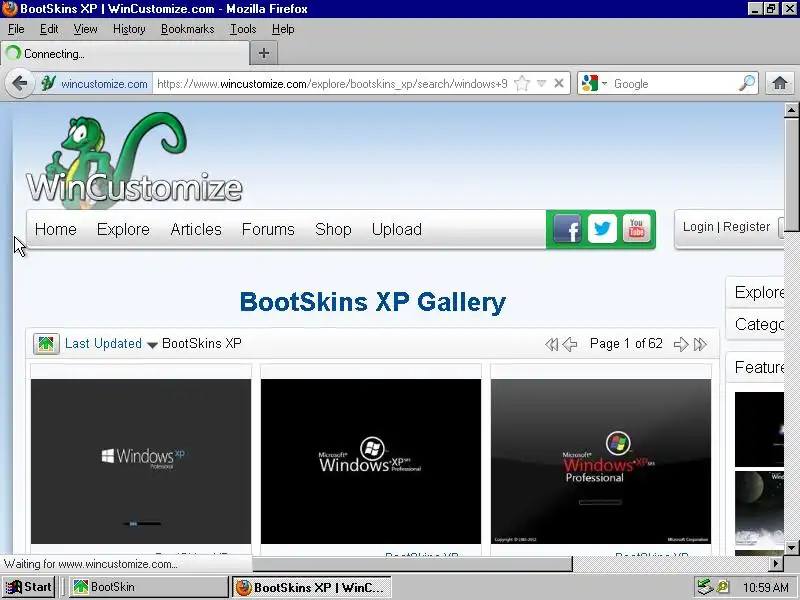
Task: Click the horizontal scrollbar right arrow
Action: click(x=776, y=563)
